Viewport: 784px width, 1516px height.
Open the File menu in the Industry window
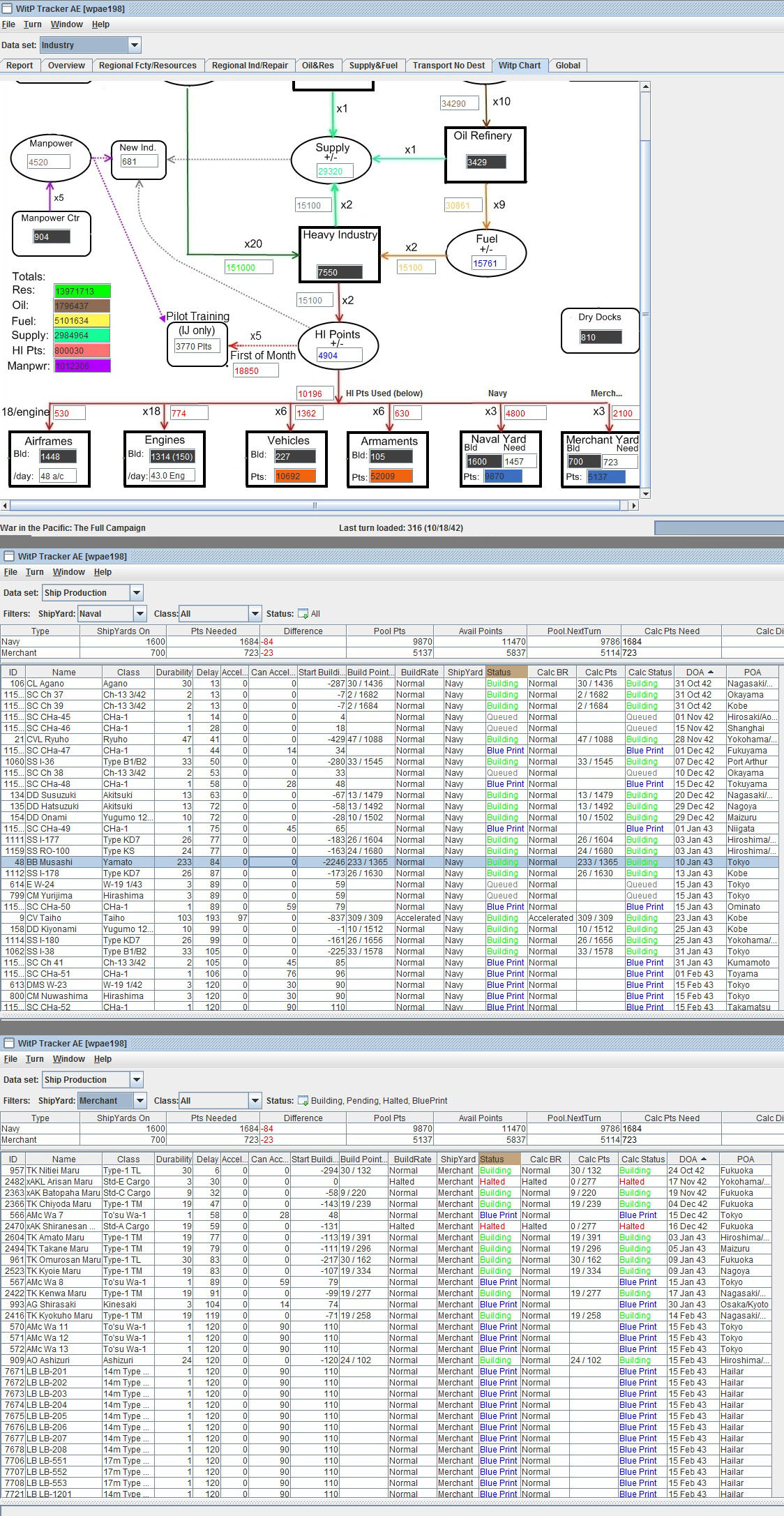pos(8,24)
